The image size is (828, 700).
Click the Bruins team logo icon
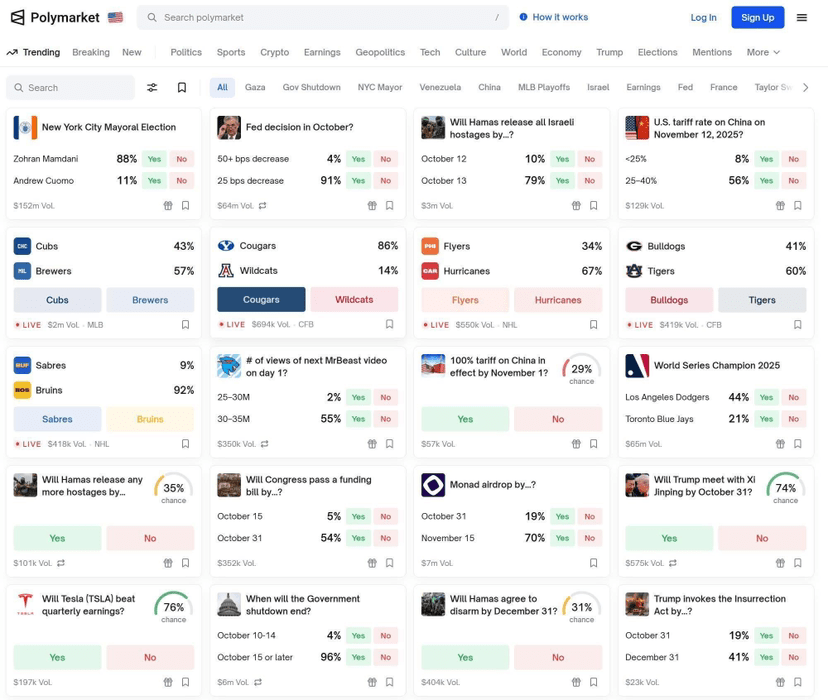[22, 390]
